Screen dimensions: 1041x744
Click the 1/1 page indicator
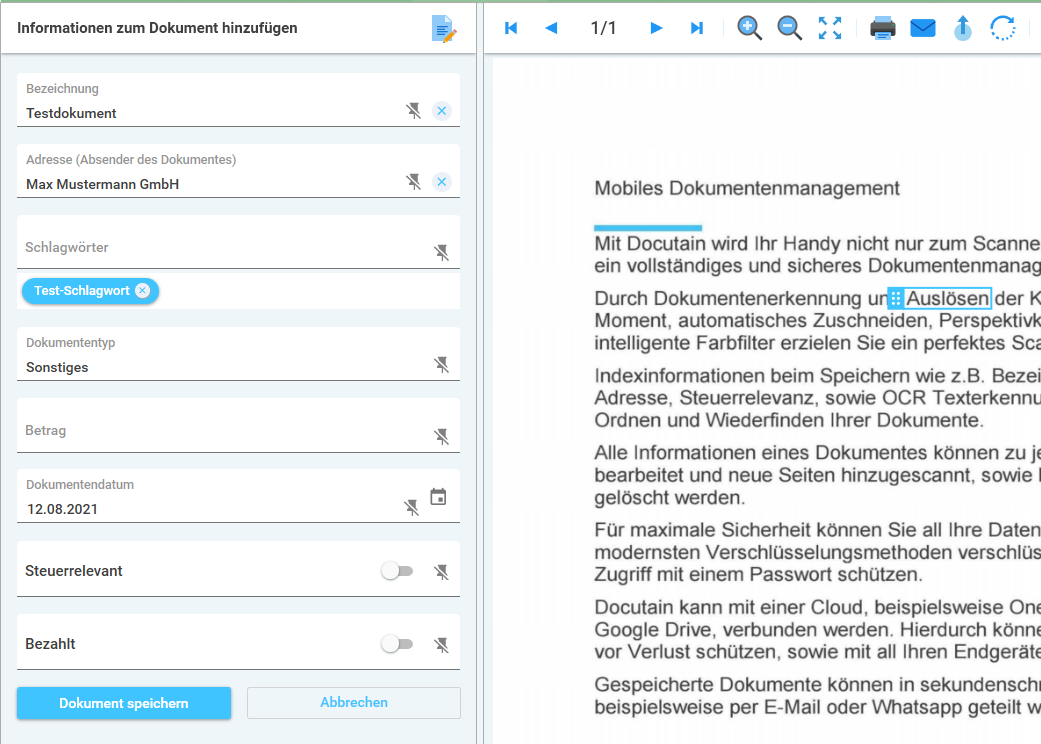pos(603,28)
